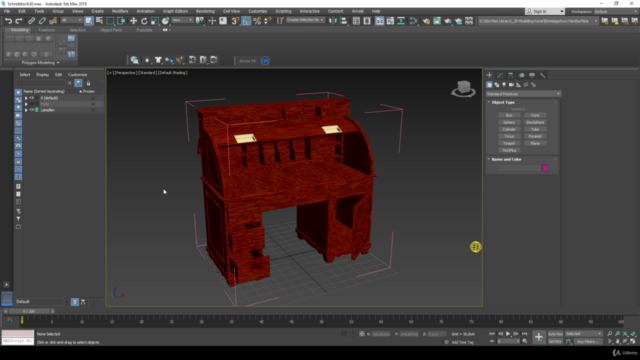Select the Bind to Space Warp tool
Viewport: 640px width, 360px height.
coord(53,21)
